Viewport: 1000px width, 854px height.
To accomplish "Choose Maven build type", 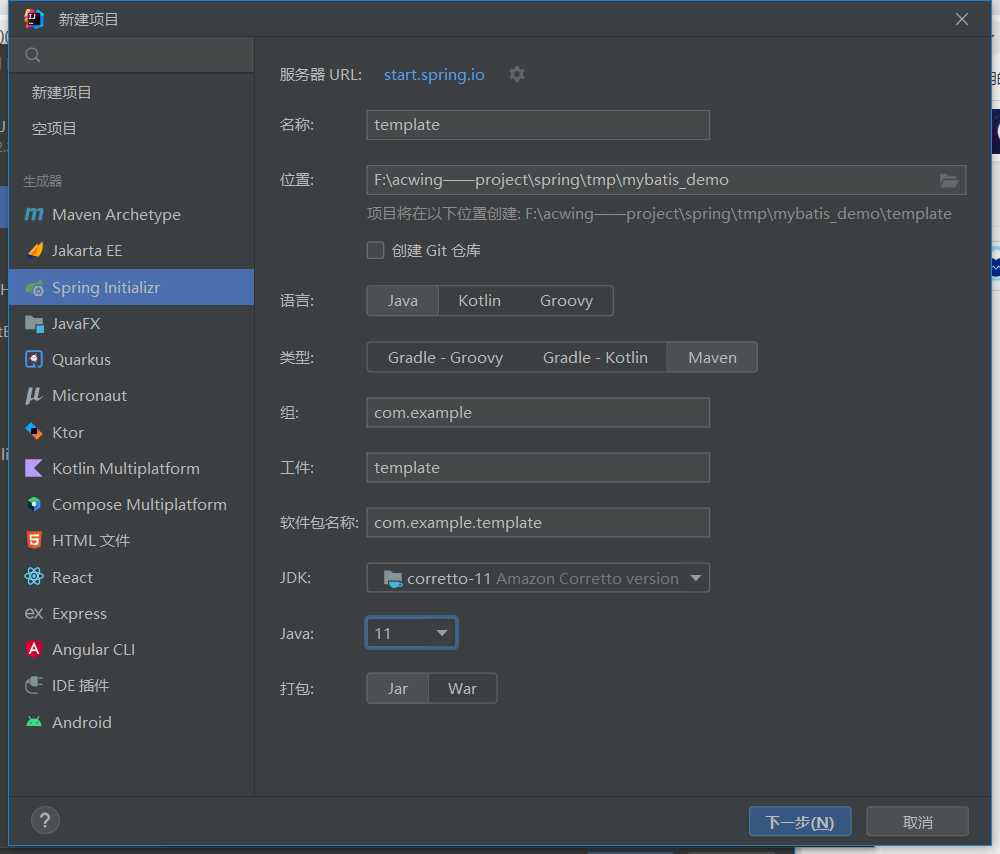I will pos(712,357).
